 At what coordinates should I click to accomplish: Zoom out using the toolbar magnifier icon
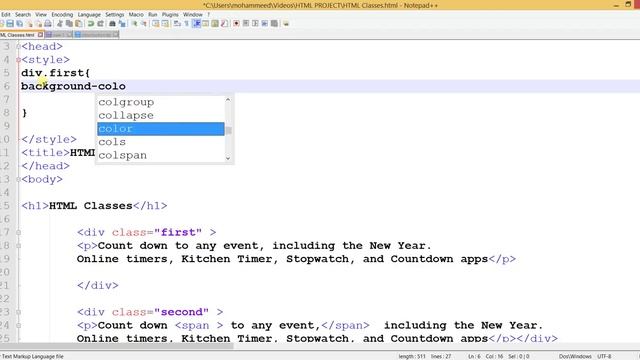[x=144, y=24]
